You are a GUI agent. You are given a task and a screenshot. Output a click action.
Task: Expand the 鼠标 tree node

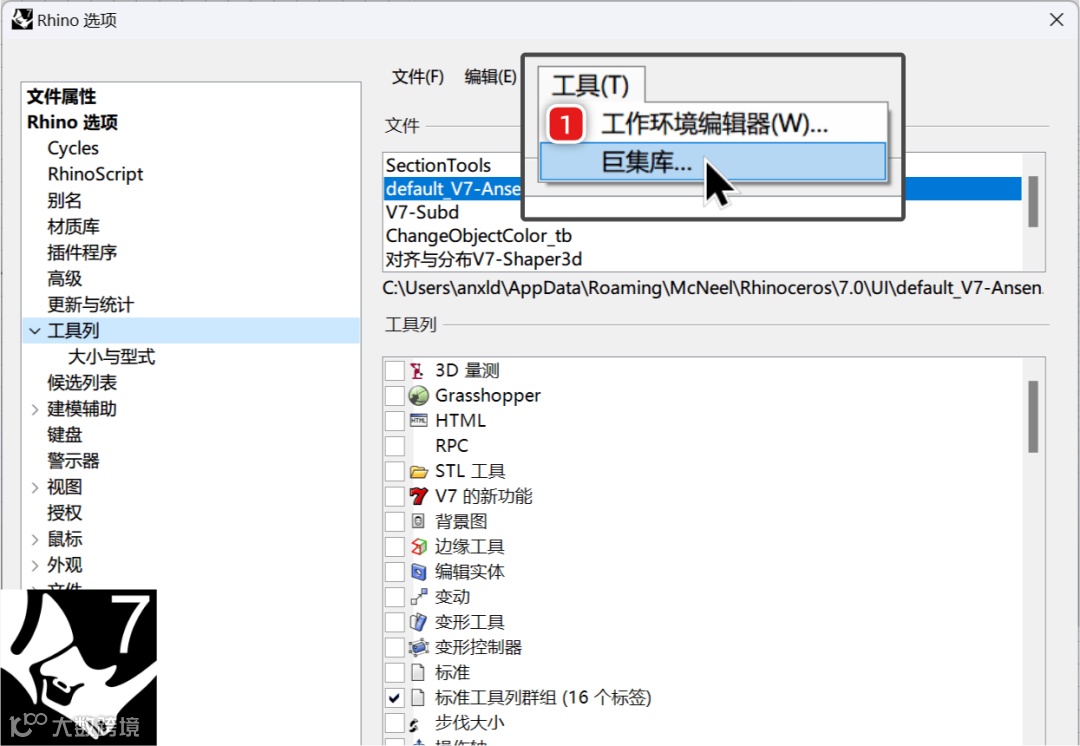[x=34, y=539]
